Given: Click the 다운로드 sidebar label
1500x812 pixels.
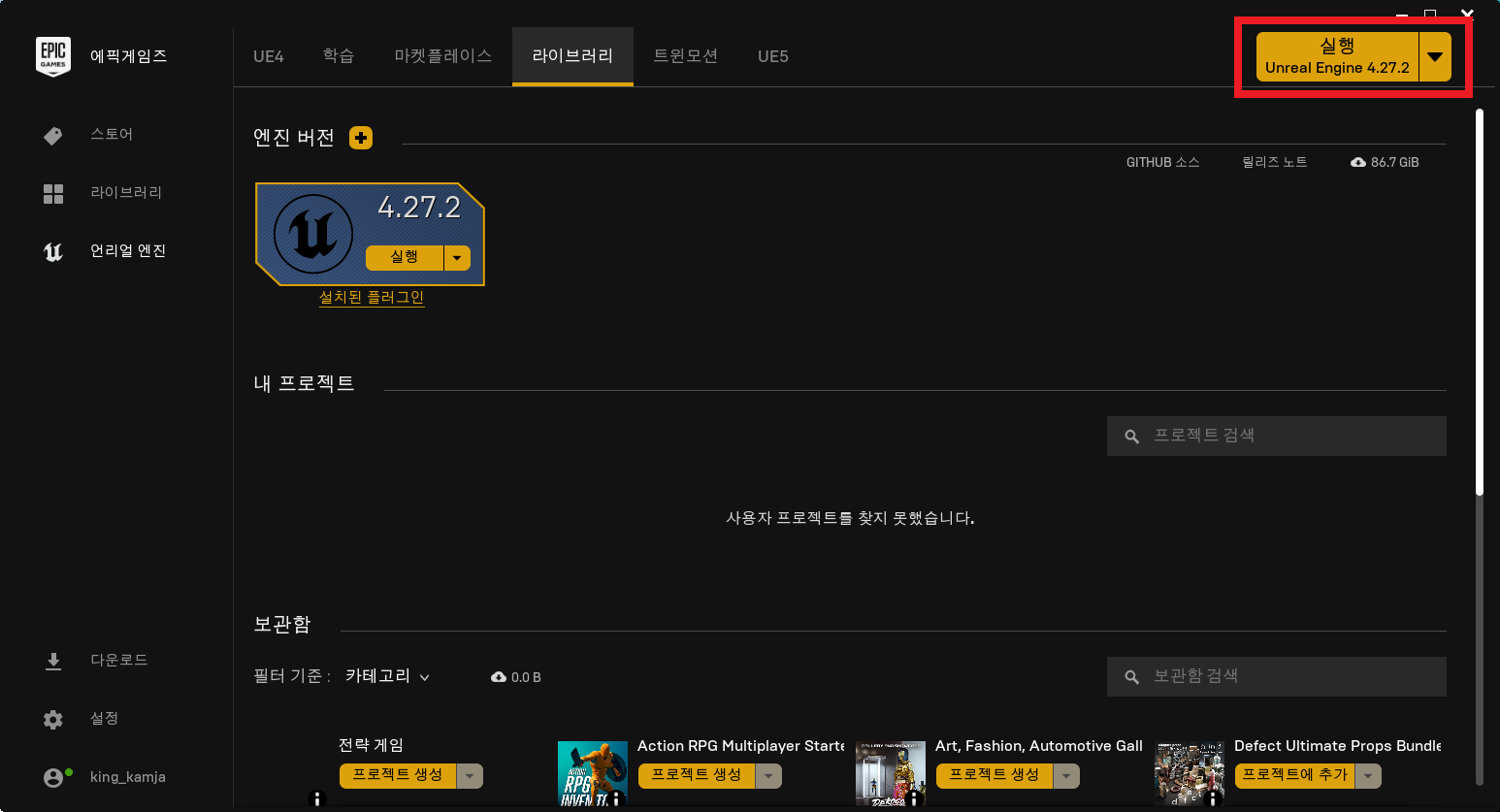Looking at the screenshot, I should tap(119, 661).
